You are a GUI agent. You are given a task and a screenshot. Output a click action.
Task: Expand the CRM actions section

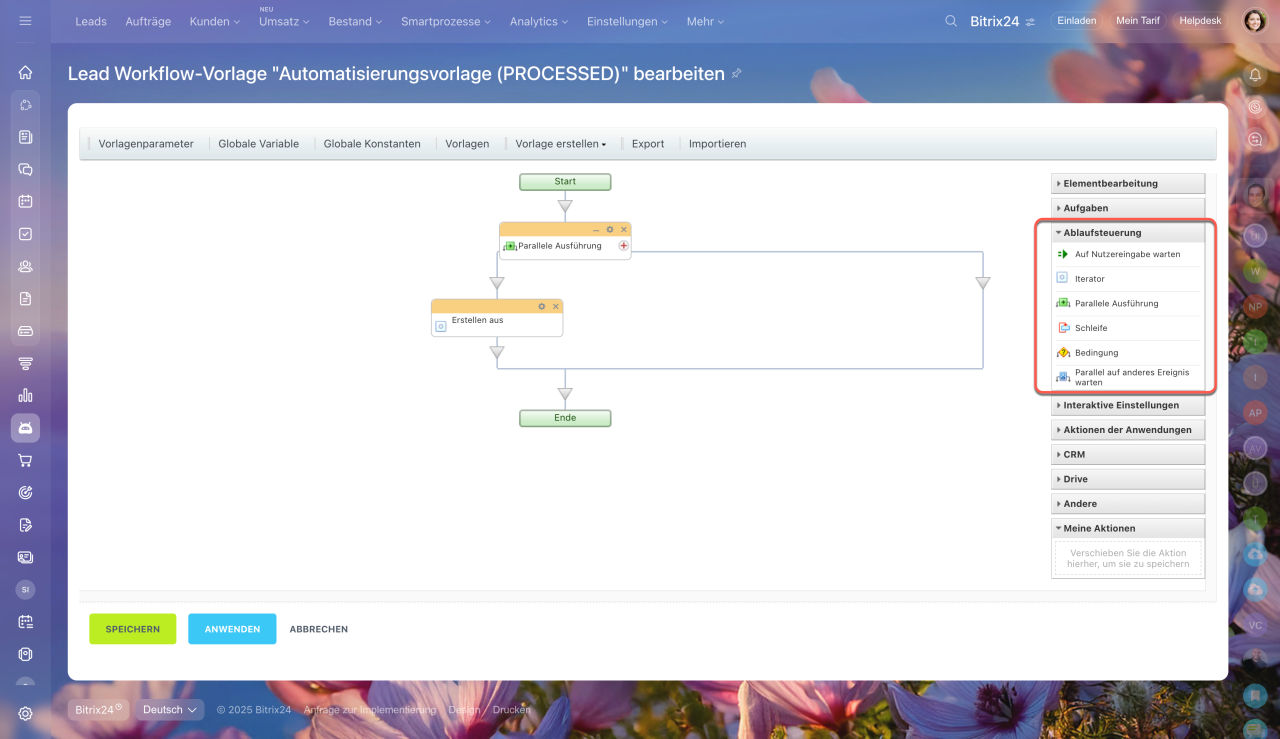pos(1128,454)
